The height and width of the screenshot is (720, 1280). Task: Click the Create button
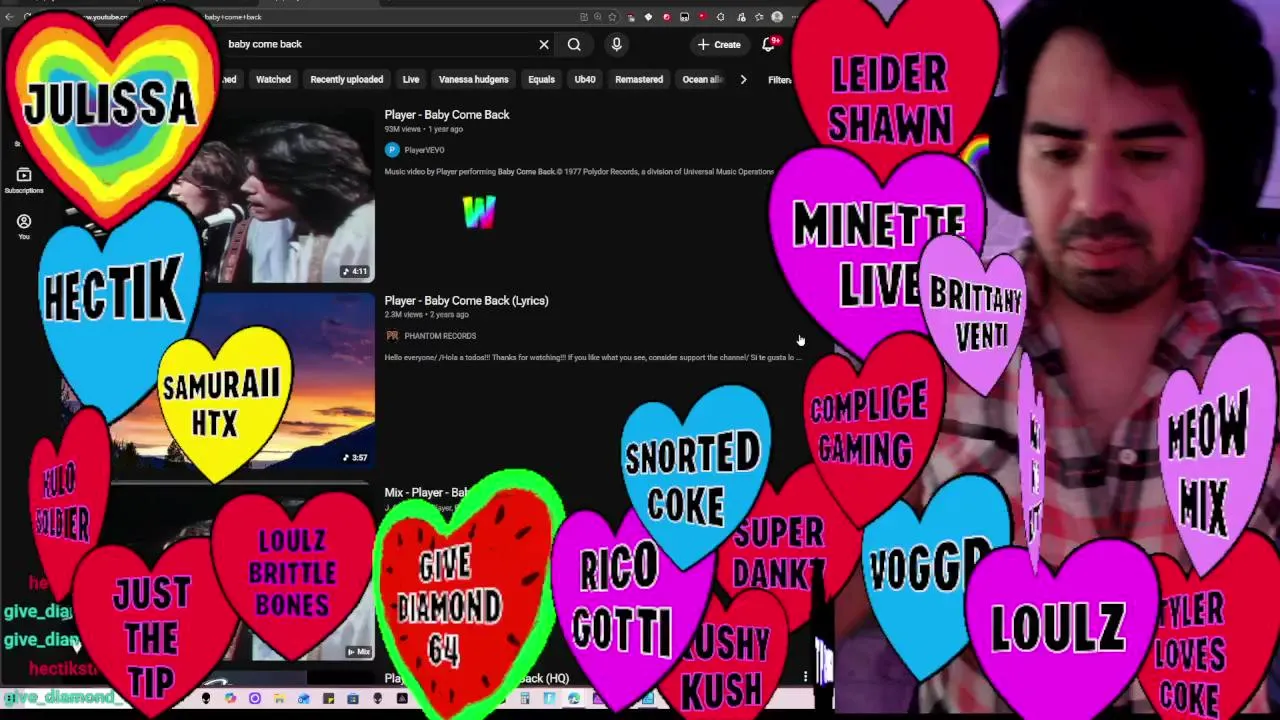tap(720, 44)
